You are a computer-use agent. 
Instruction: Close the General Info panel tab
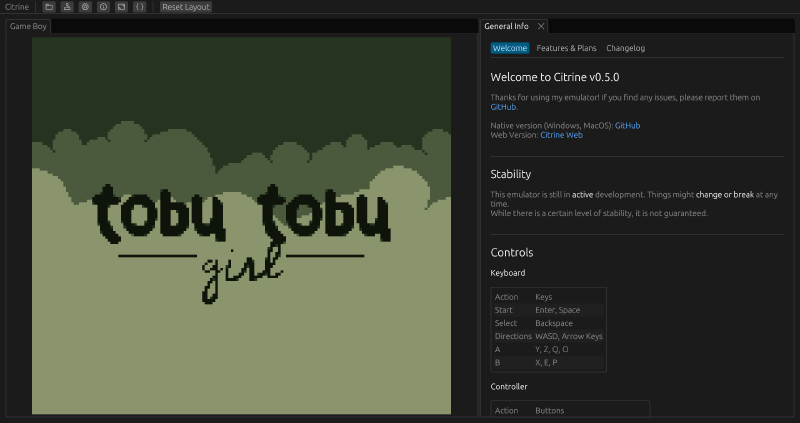541,26
